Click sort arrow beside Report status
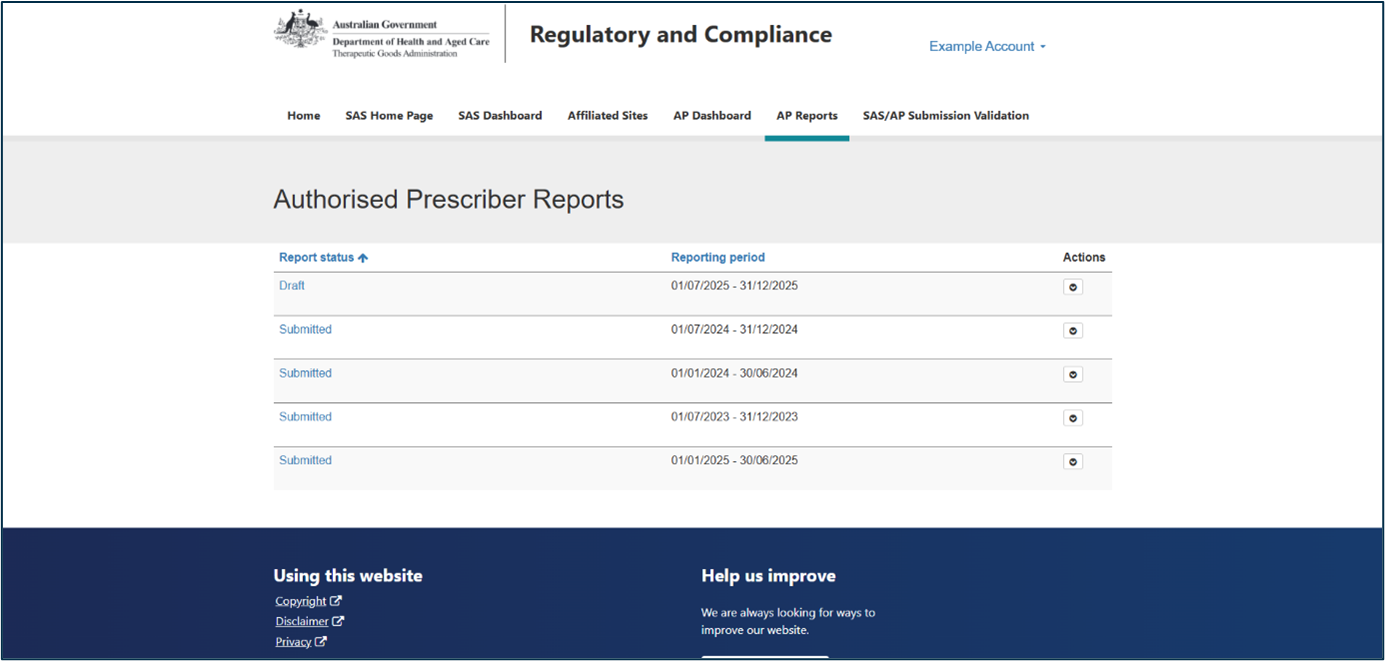This screenshot has width=1385, height=661. tap(363, 258)
